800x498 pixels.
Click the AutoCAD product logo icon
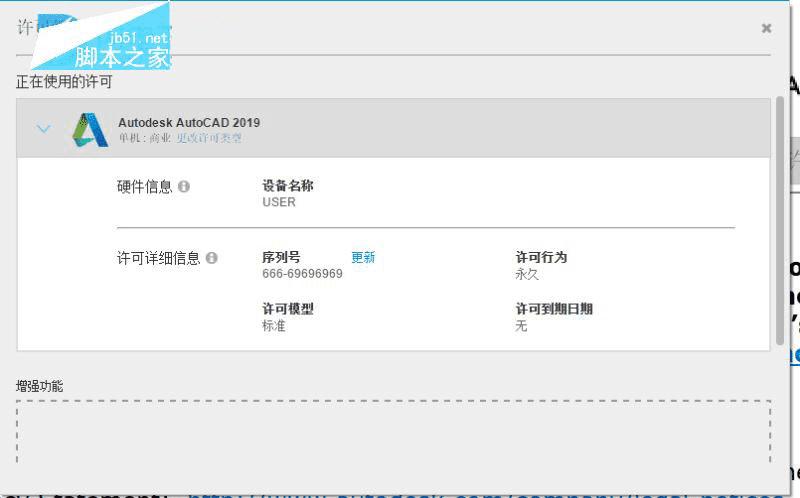click(x=90, y=130)
